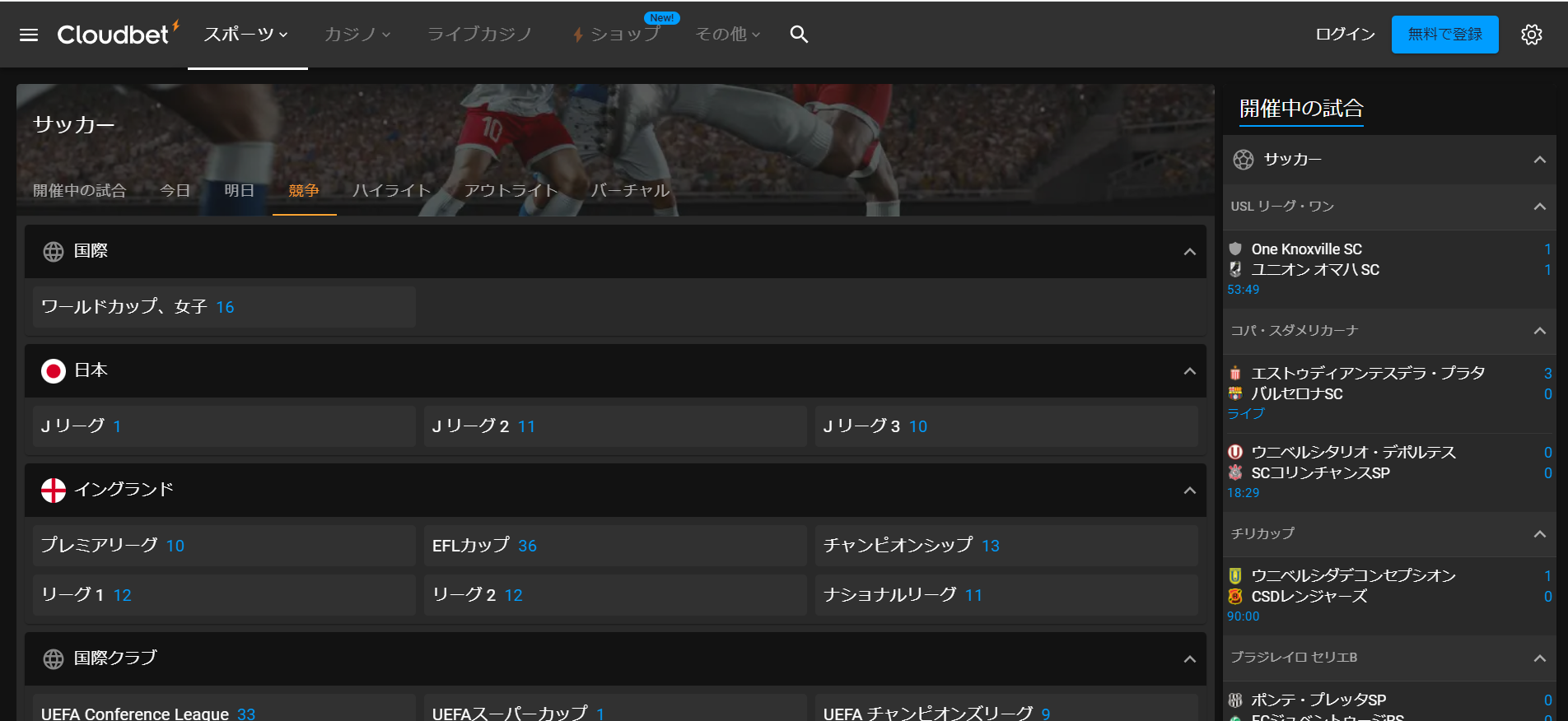This screenshot has height=721, width=1568.
Task: Open the settings gear icon
Action: point(1532,35)
